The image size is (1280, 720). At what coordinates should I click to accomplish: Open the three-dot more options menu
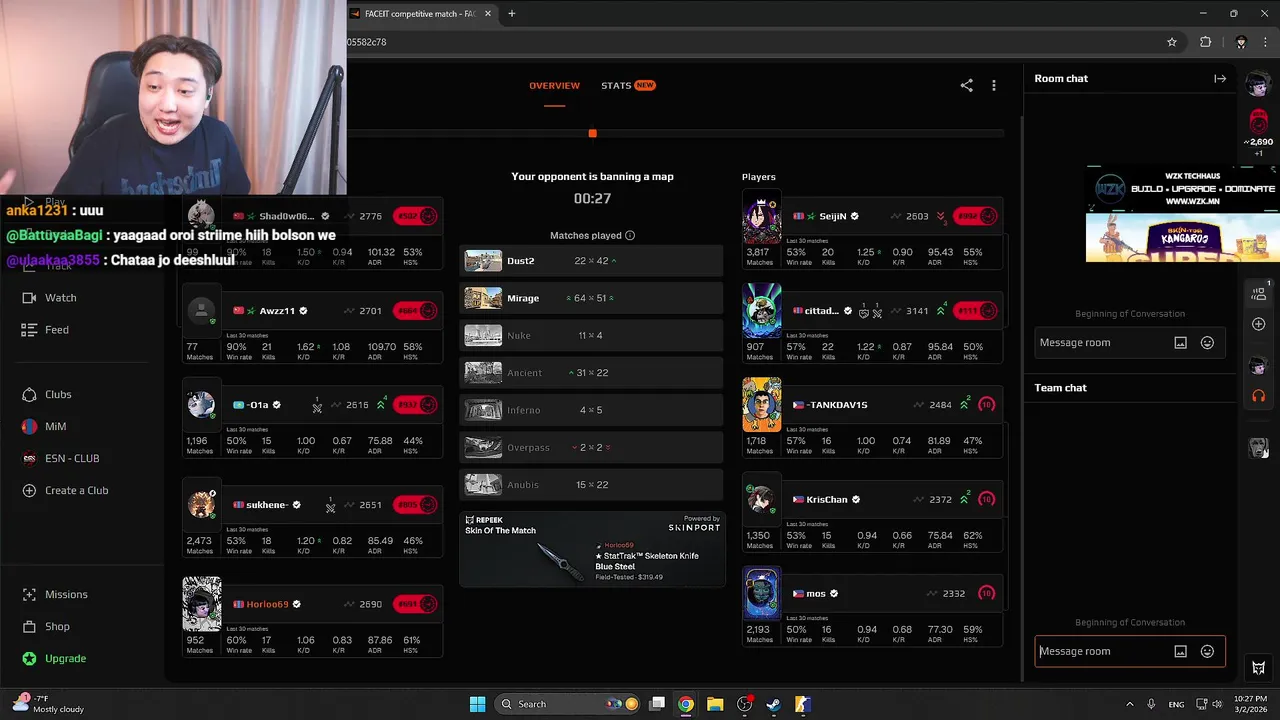(993, 86)
